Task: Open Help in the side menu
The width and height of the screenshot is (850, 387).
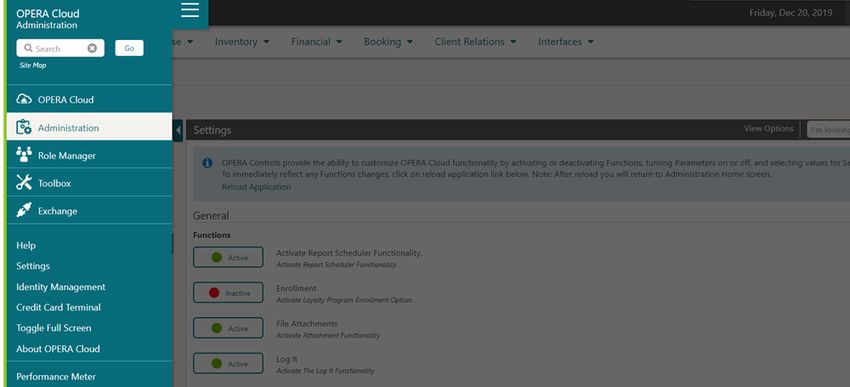Action: tap(25, 245)
